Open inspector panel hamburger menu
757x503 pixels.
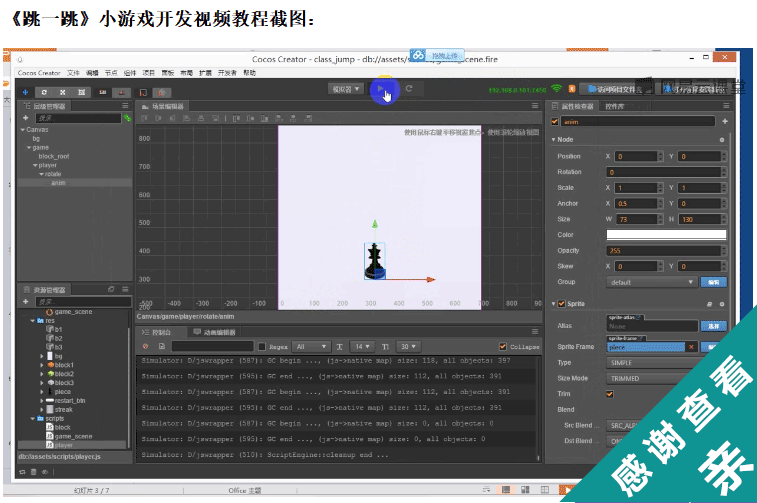click(726, 106)
